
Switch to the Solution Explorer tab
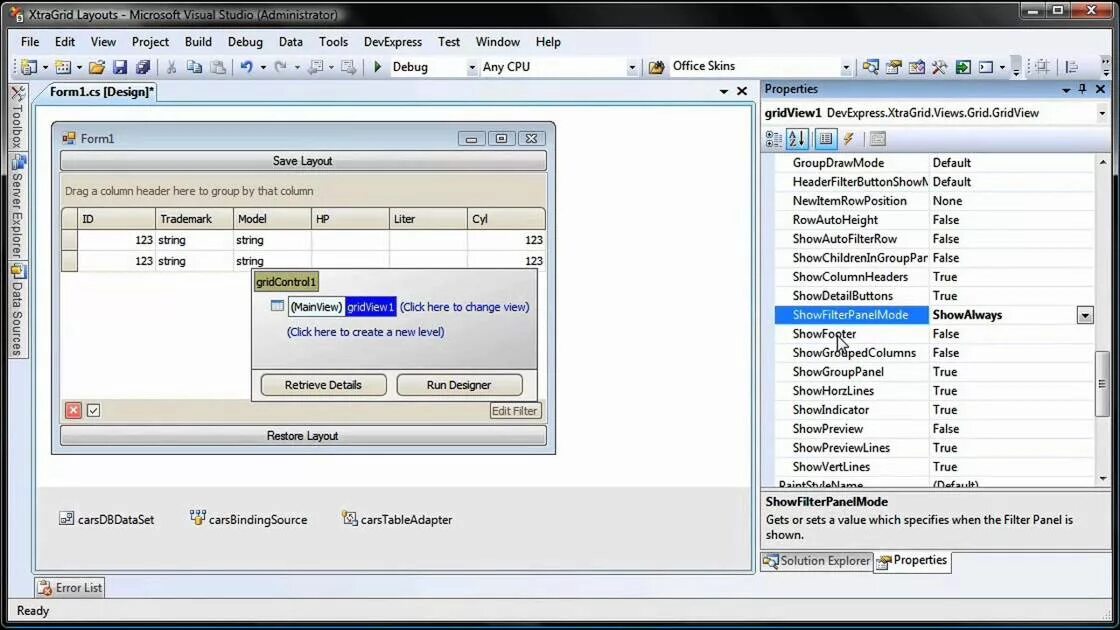coord(816,561)
